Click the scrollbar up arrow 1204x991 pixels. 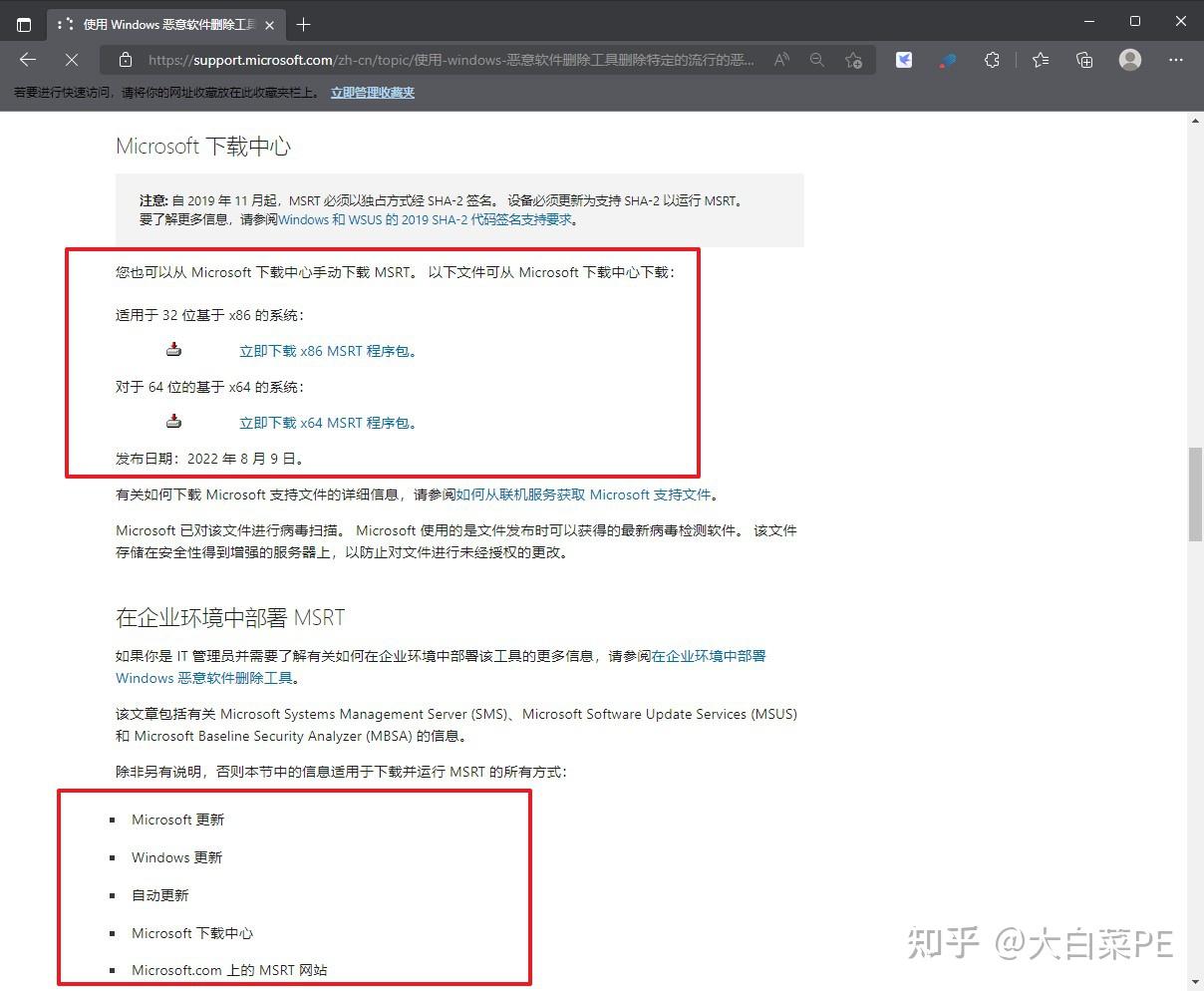(x=1195, y=121)
